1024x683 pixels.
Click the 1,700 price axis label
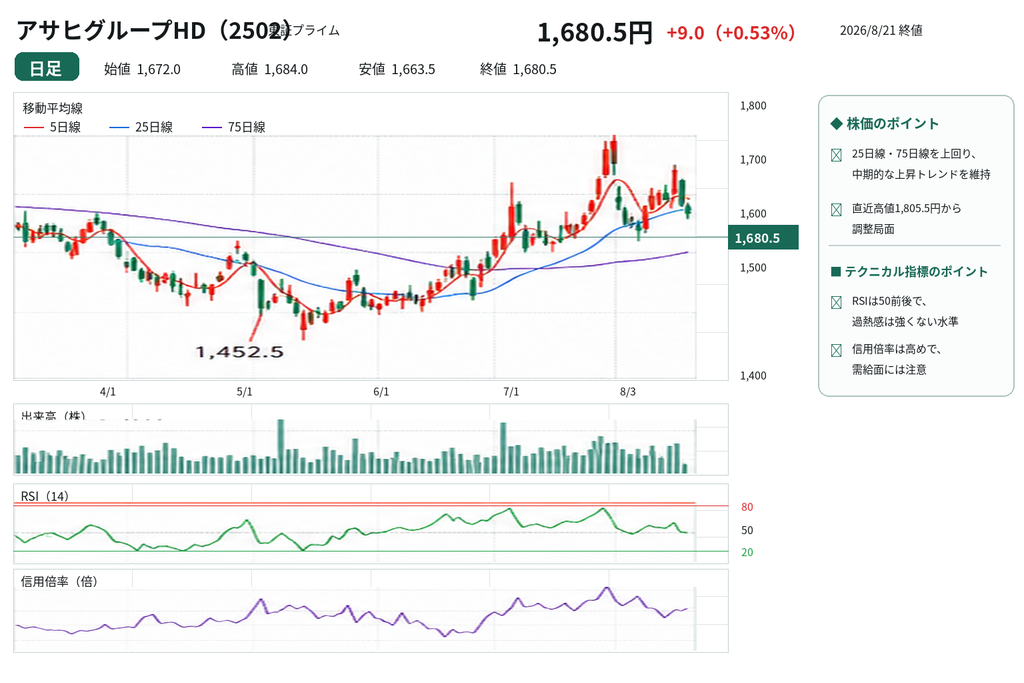point(753,159)
